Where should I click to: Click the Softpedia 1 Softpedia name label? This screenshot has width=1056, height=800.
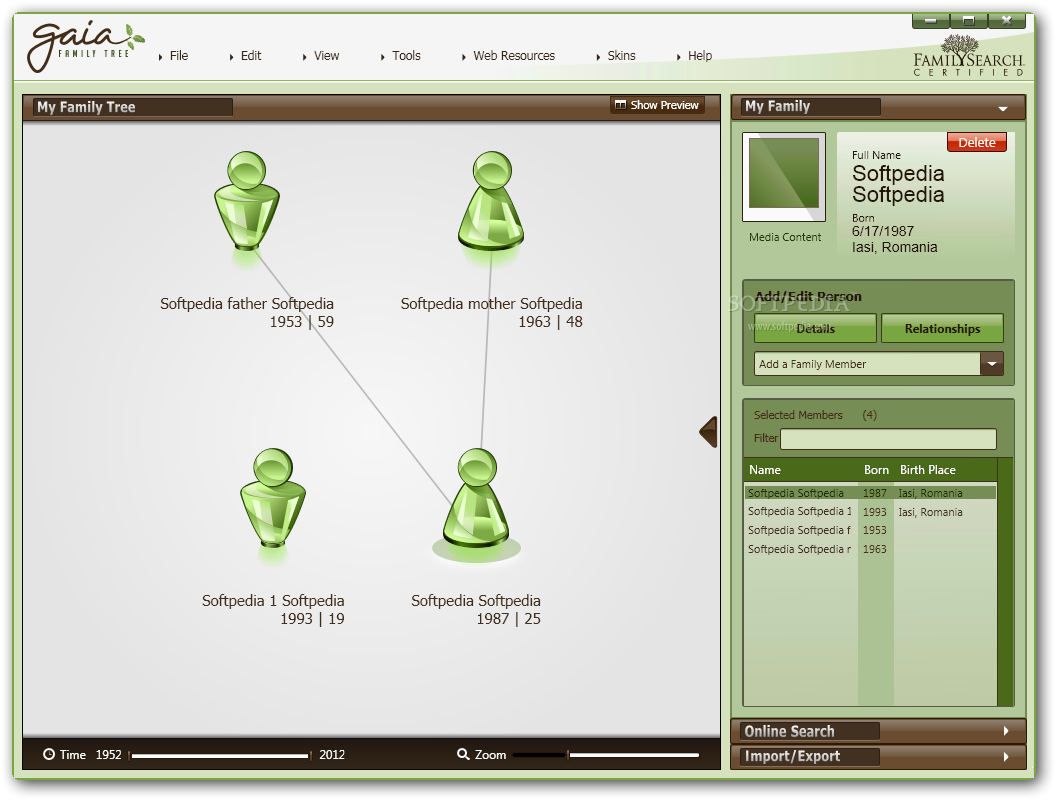[273, 601]
